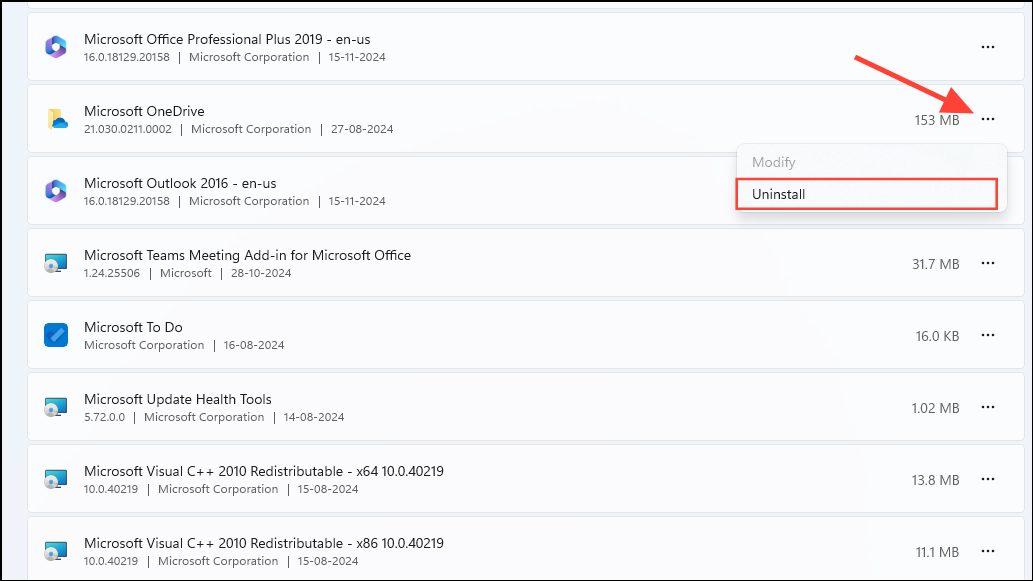Click the 16.0 KB size value
The image size is (1033, 581).
point(937,336)
